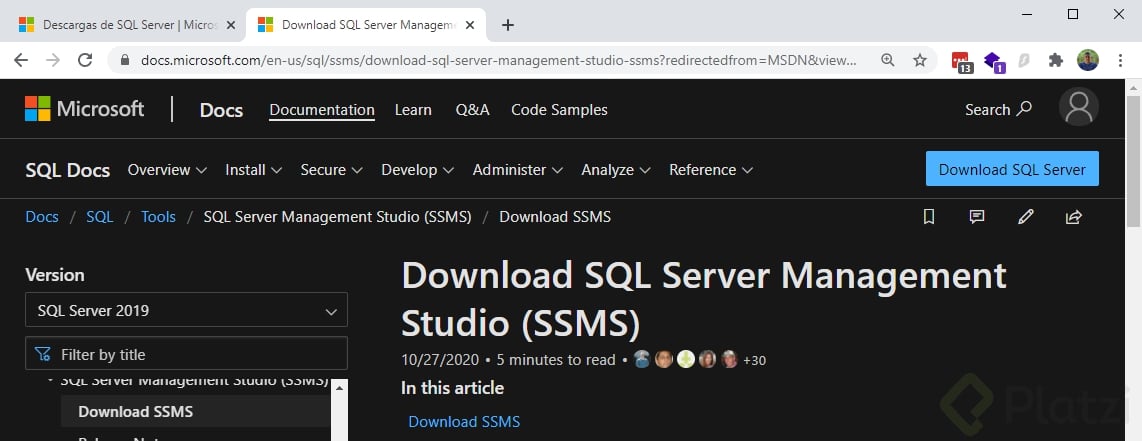Click the SQL Docs title
The width and height of the screenshot is (1142, 441).
click(68, 170)
